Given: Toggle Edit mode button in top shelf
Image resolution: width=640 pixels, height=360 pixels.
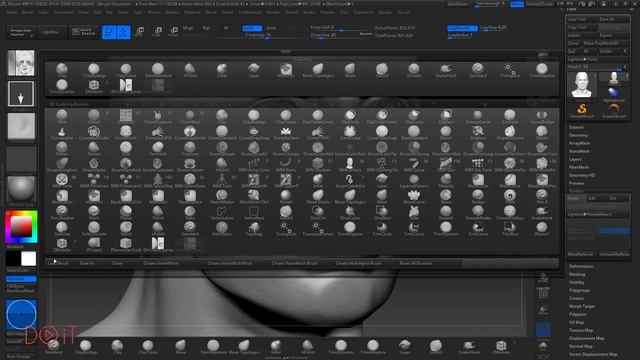Looking at the screenshot, I should click(x=109, y=32).
